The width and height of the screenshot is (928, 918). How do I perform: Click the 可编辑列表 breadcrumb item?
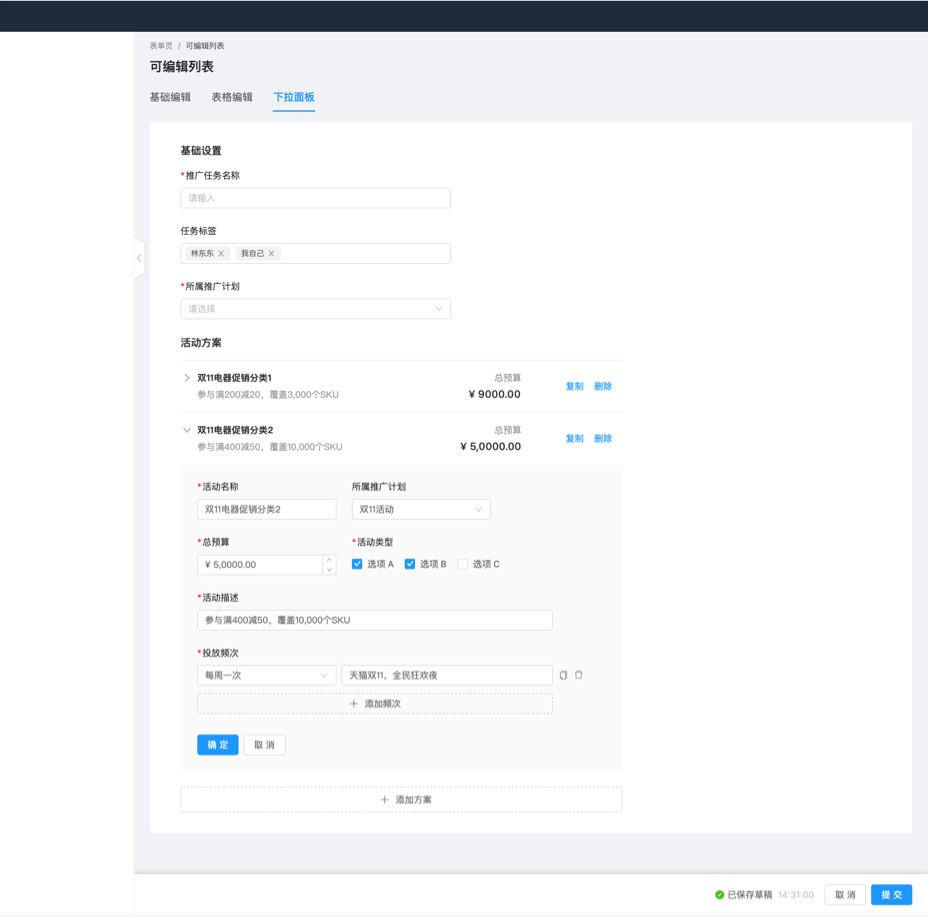pos(205,46)
